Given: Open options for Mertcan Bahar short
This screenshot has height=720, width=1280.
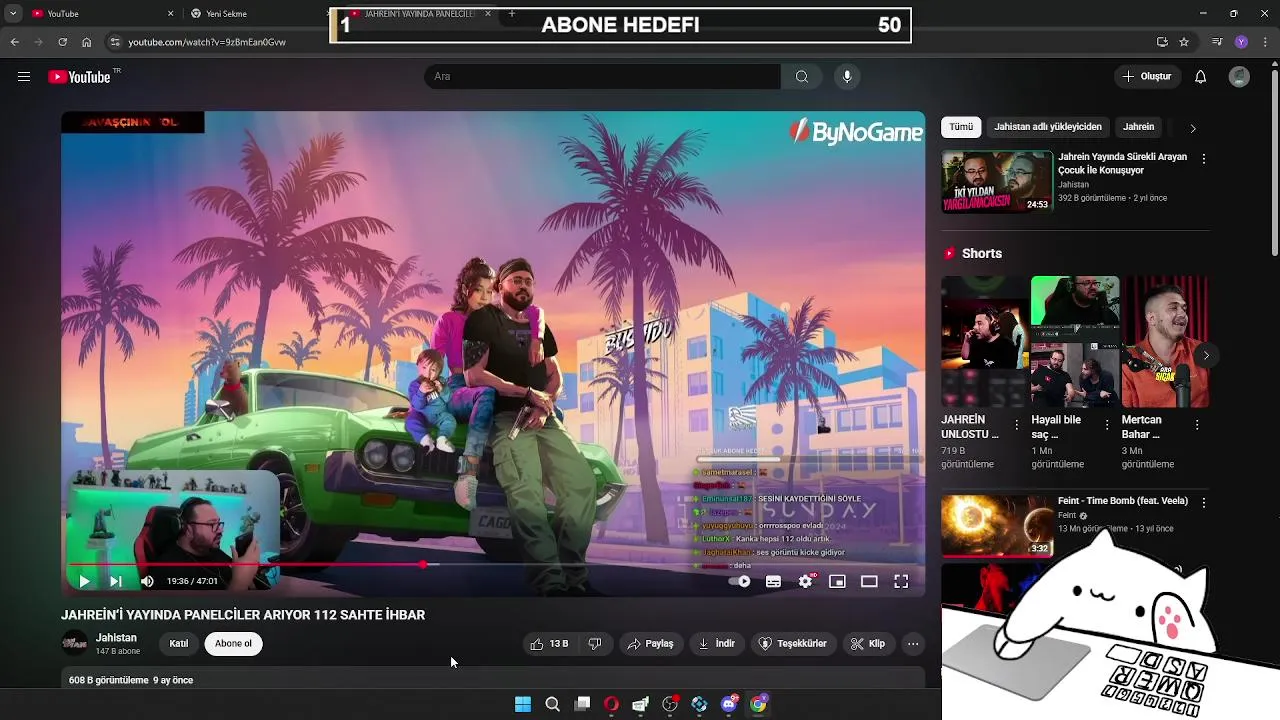Looking at the screenshot, I should (x=1197, y=425).
